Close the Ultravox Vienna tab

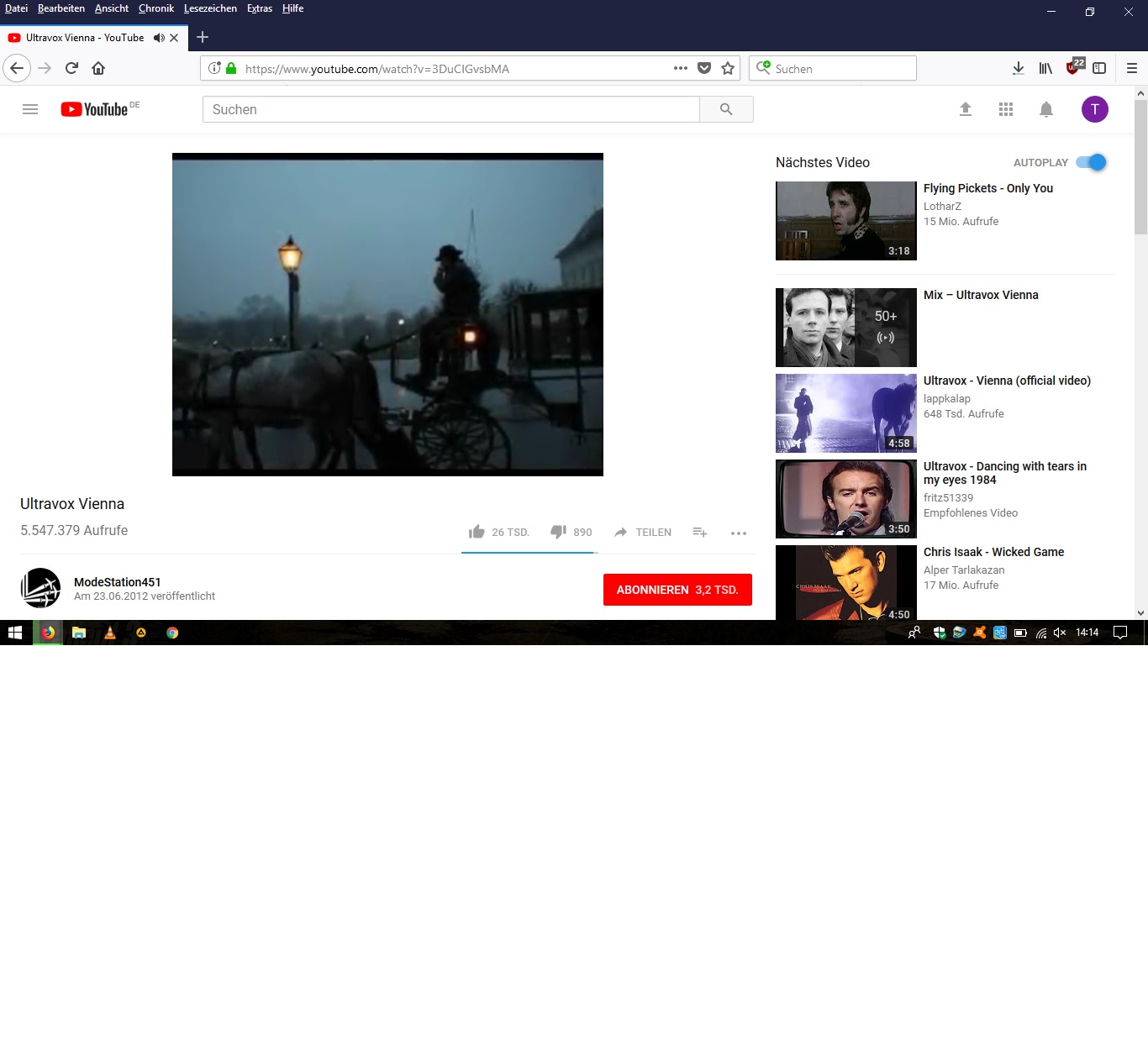tap(174, 38)
